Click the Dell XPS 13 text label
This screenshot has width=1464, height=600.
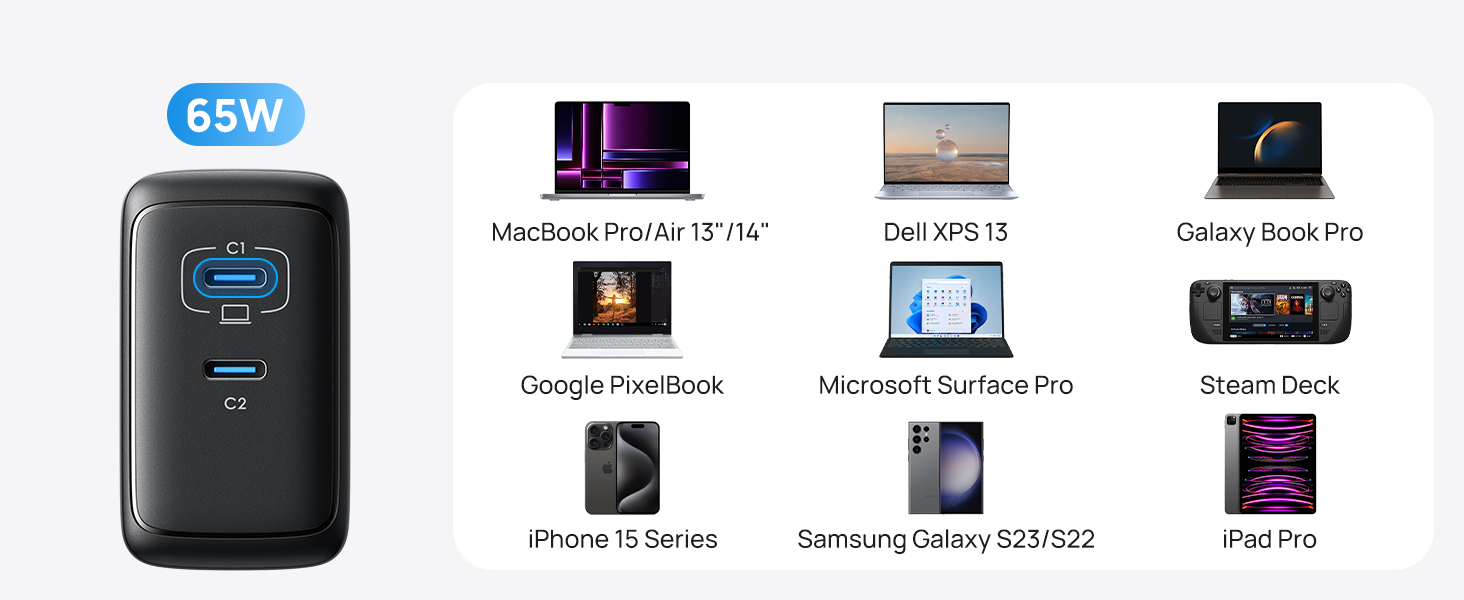click(946, 233)
